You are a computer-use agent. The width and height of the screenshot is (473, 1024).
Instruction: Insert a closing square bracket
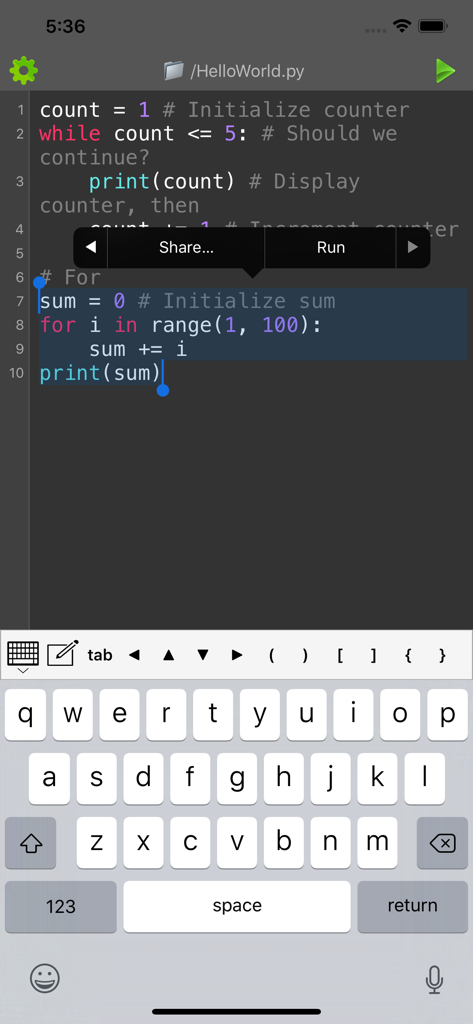tap(374, 655)
